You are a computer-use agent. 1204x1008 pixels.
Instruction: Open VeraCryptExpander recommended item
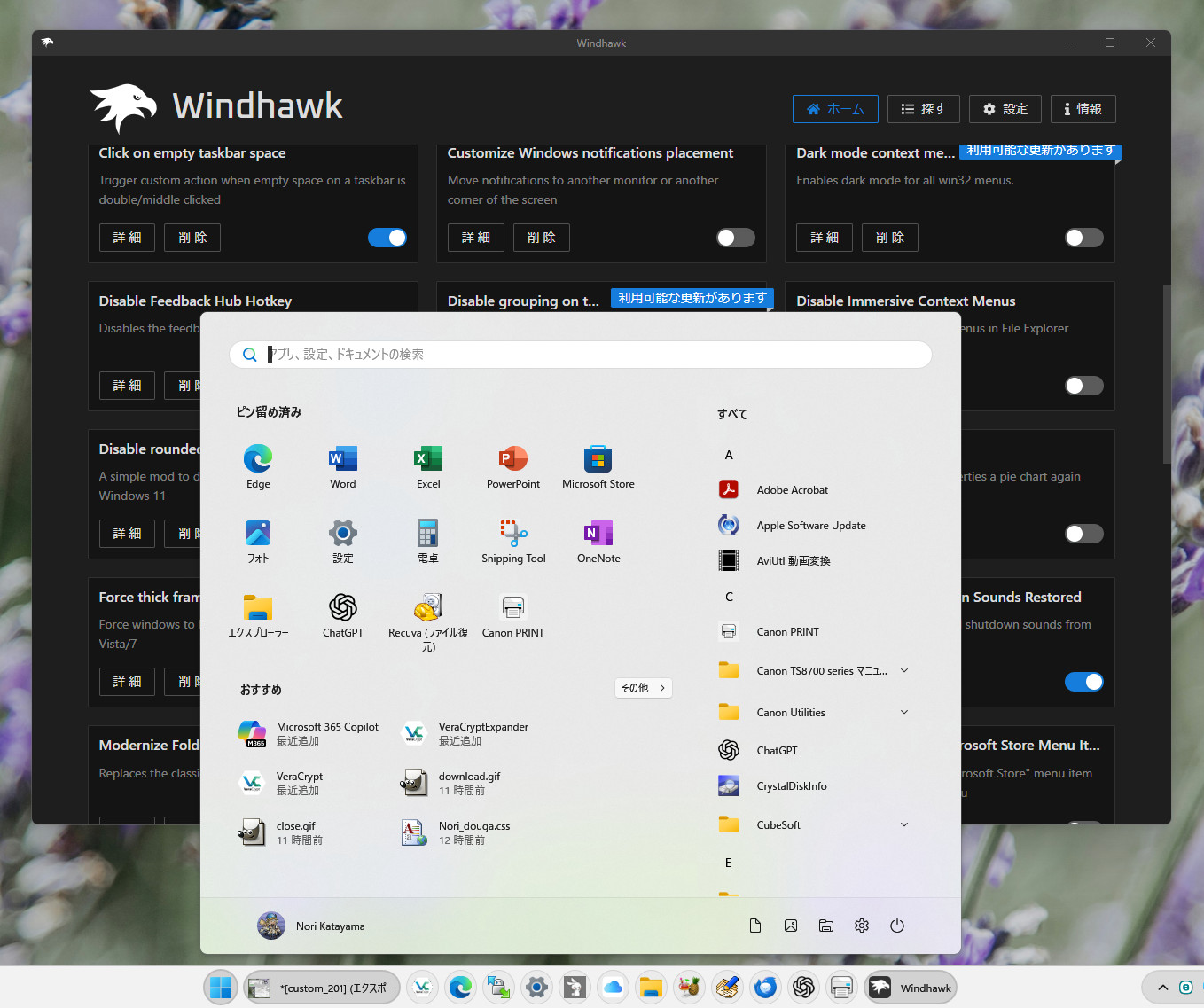click(465, 733)
